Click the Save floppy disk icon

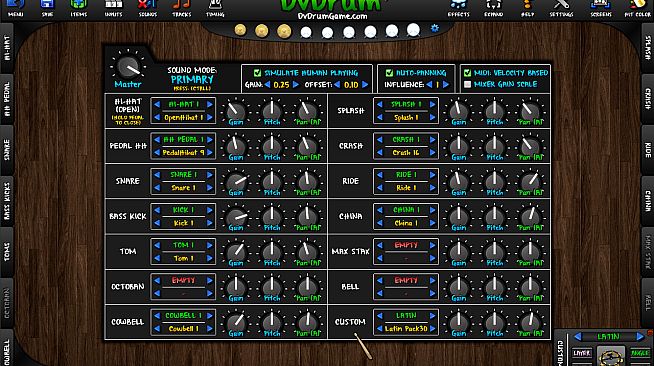[x=47, y=8]
